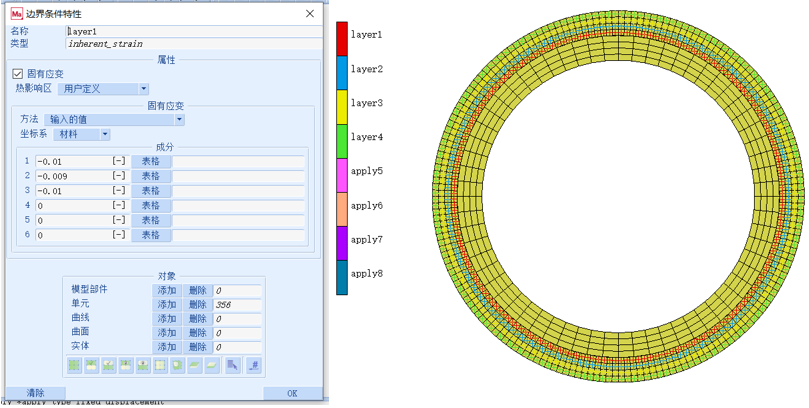Click the hash number entry icon
This screenshot has width=809, height=408.
(x=253, y=365)
